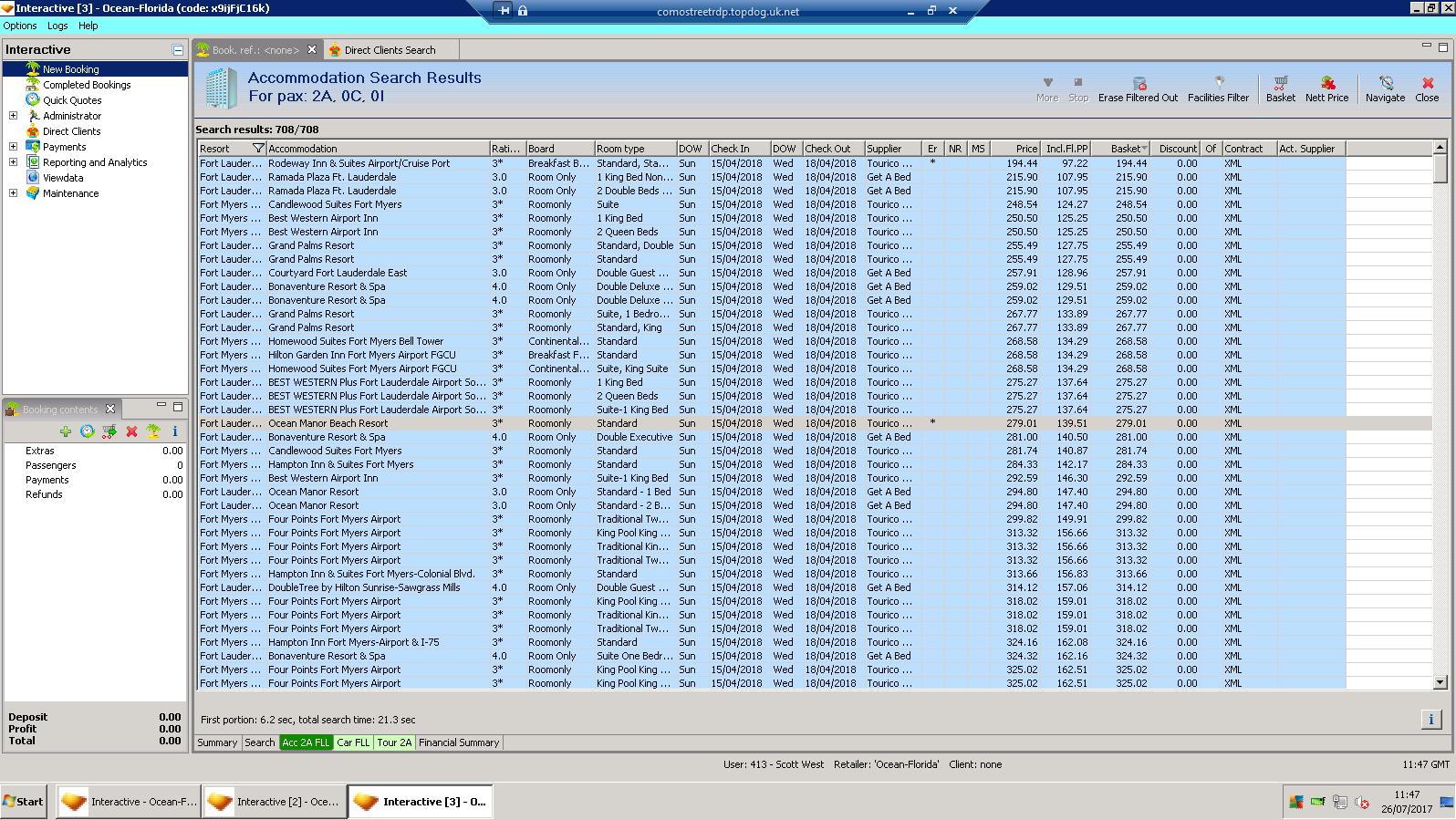Select DoubleTree by Hilton Sunrise-Sawgrass Mills row
Viewport: 1456px width, 820px height.
[x=770, y=587]
